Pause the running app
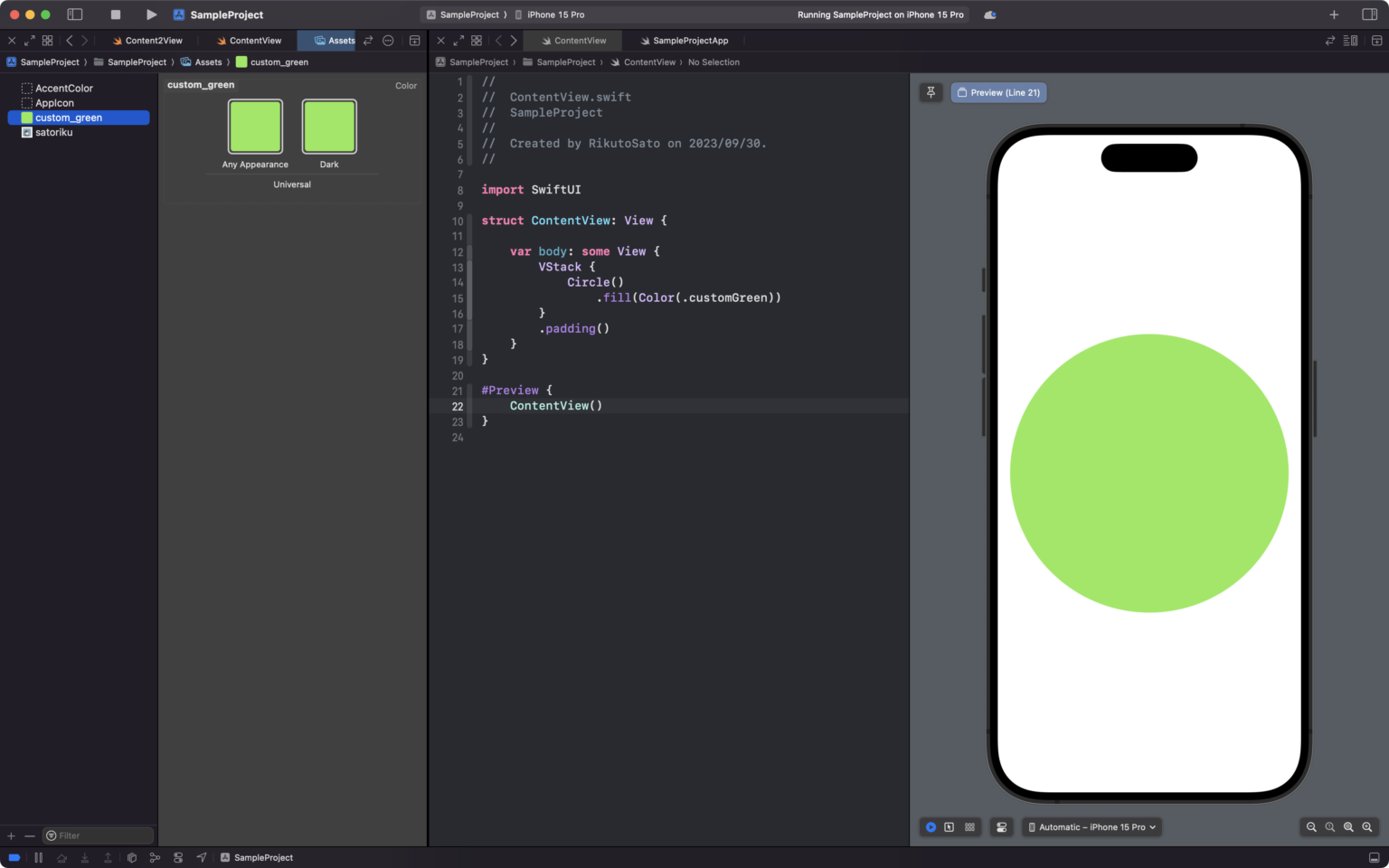The width and height of the screenshot is (1389, 868). [x=39, y=856]
